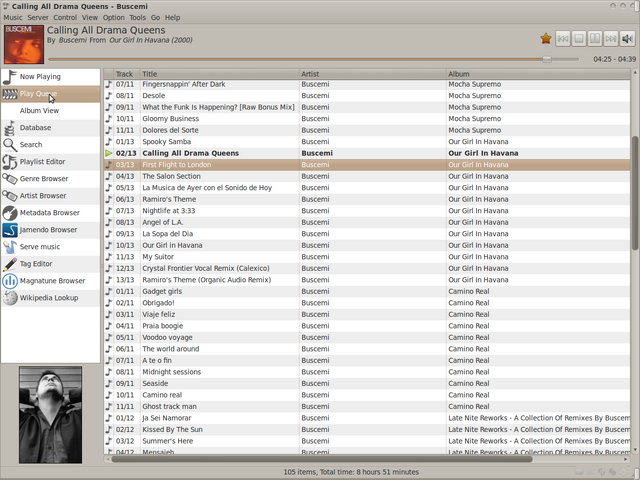This screenshot has height=480, width=640.
Task: Open the Music menu
Action: (x=13, y=18)
